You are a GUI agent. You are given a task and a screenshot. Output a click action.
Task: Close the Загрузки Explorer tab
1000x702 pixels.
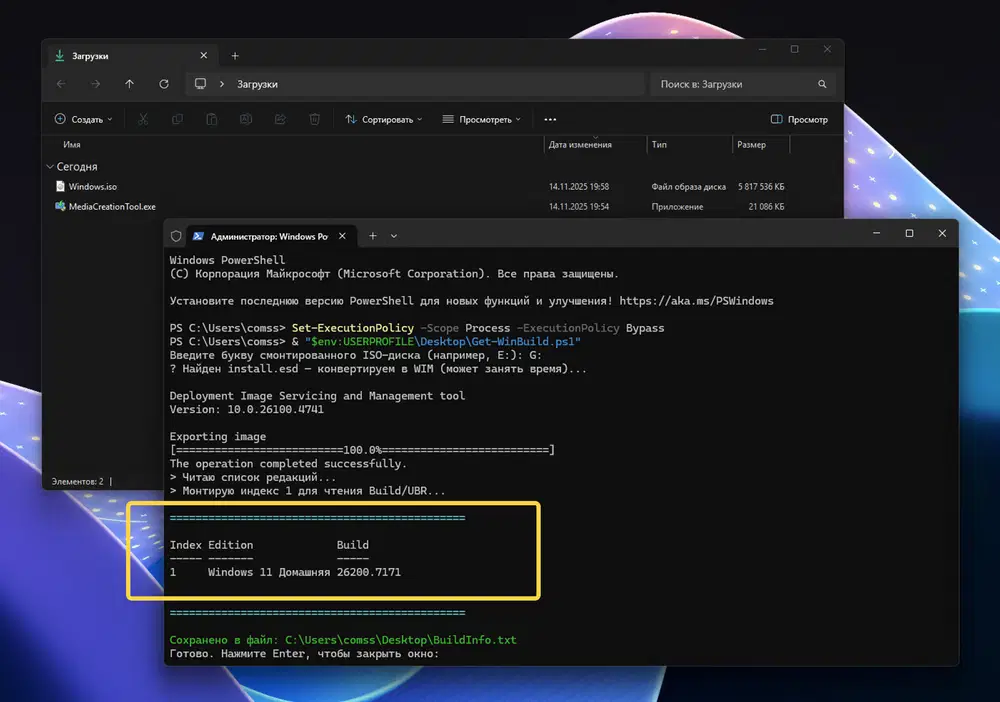click(x=203, y=55)
